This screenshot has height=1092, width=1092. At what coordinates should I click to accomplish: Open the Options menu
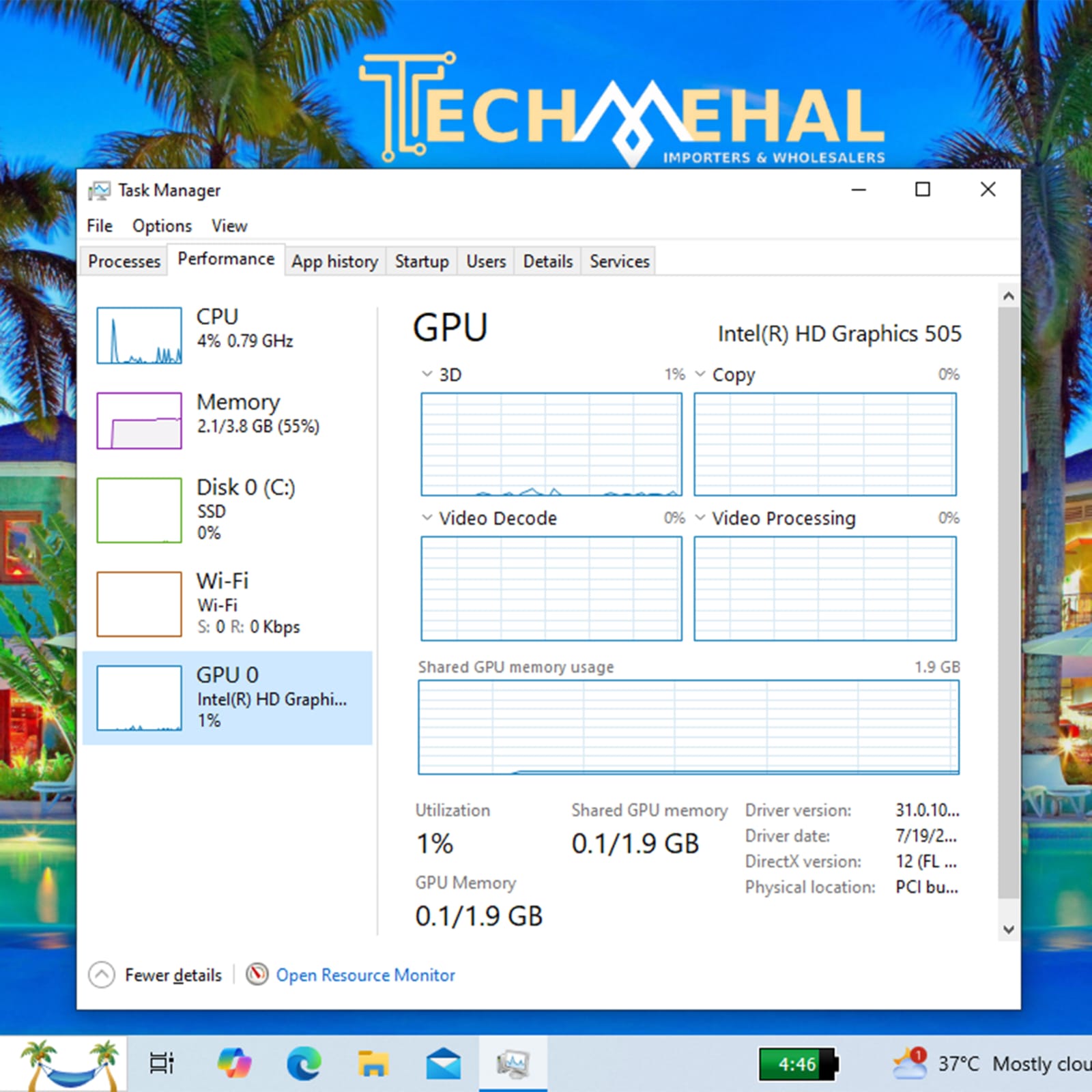click(x=162, y=226)
